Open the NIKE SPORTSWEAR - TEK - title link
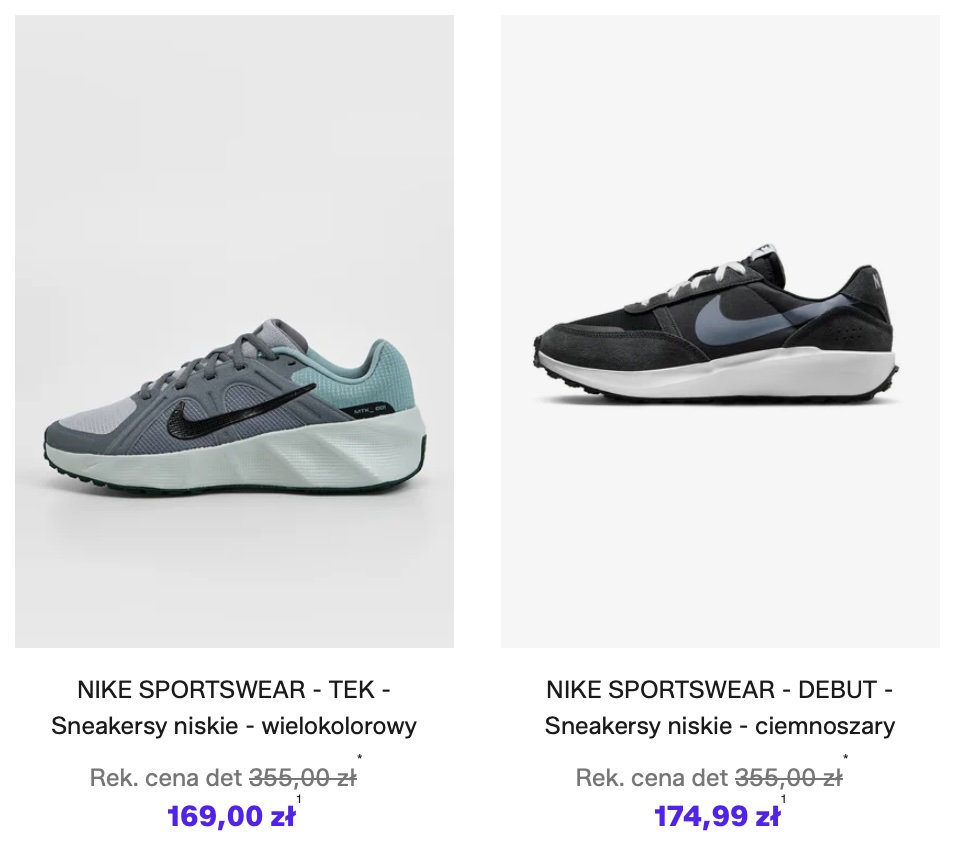 pyautogui.click(x=234, y=690)
